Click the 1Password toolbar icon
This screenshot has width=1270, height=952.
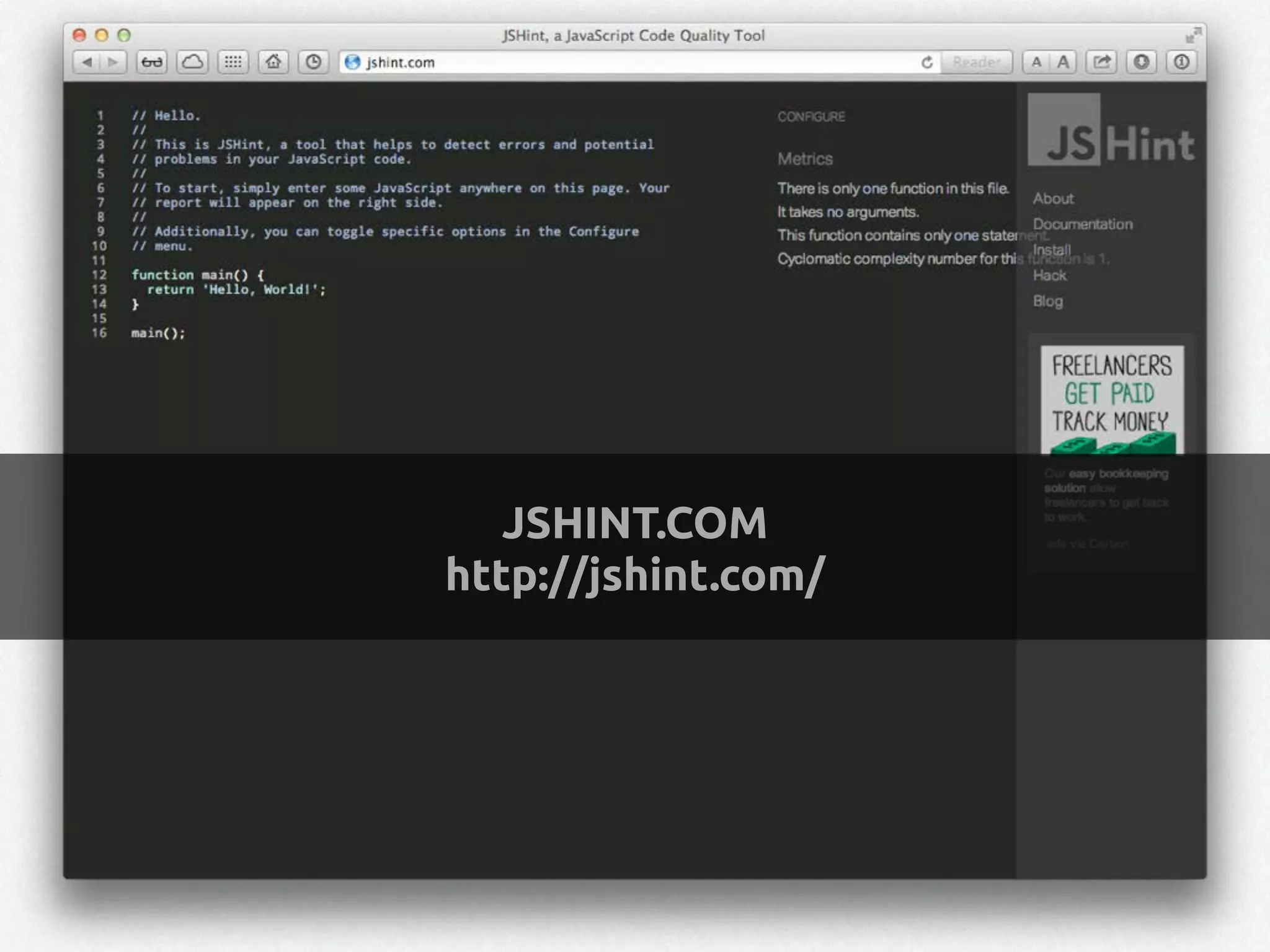click(1181, 62)
